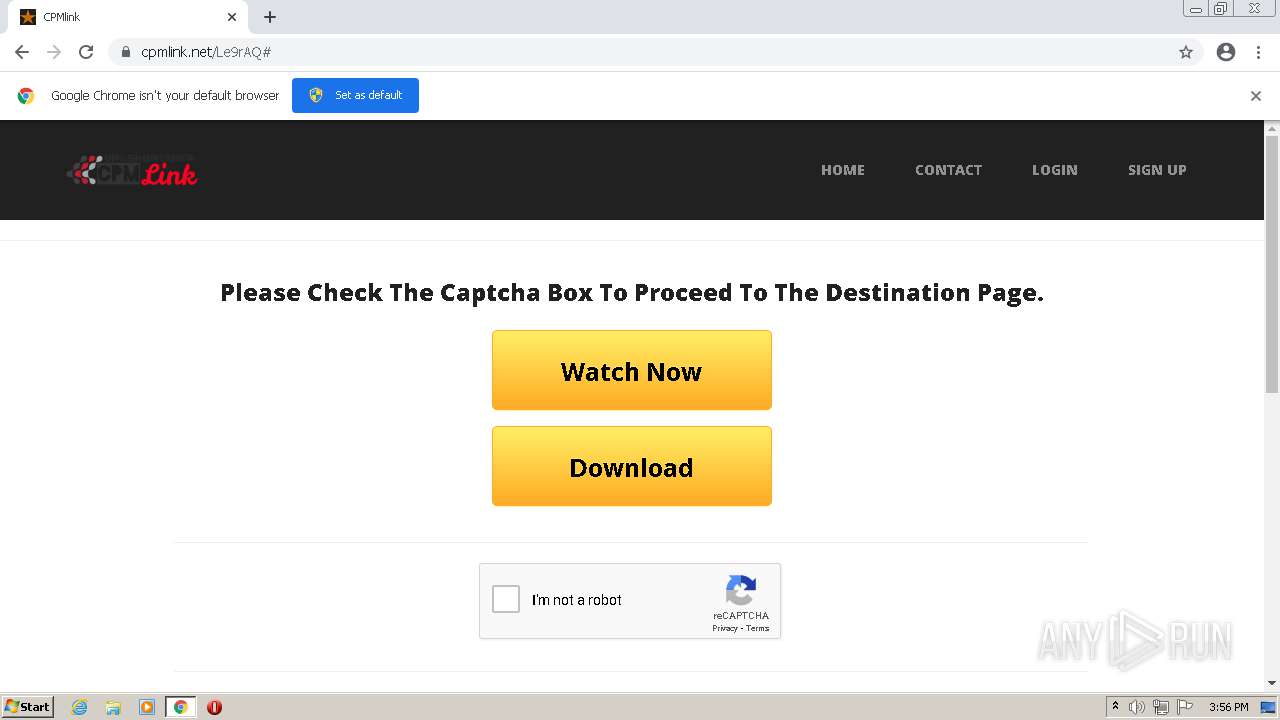Open the Chrome profile avatar icon

[1226, 52]
